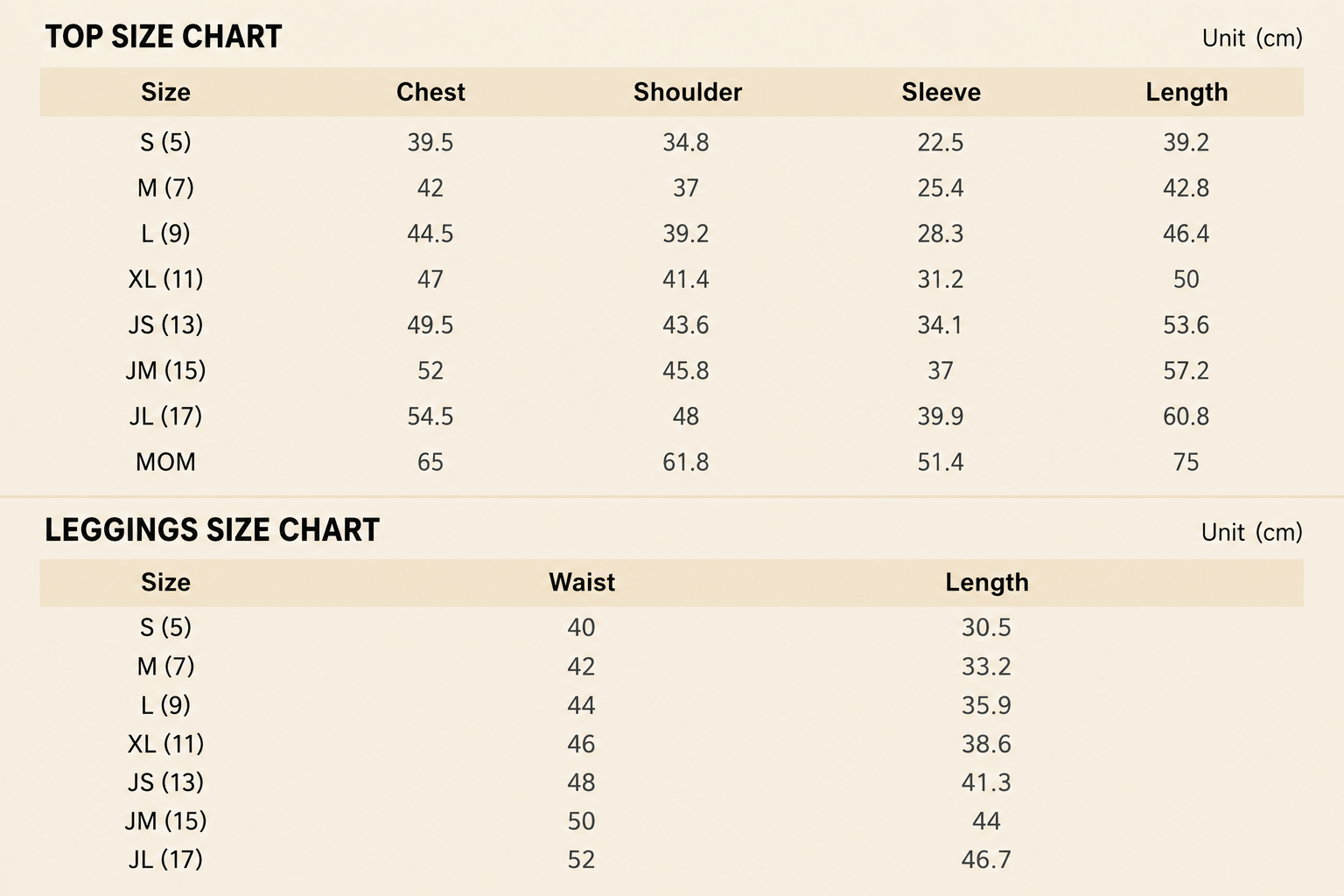Image resolution: width=1344 pixels, height=896 pixels.
Task: Click the TOP SIZE CHART heading
Action: (164, 37)
